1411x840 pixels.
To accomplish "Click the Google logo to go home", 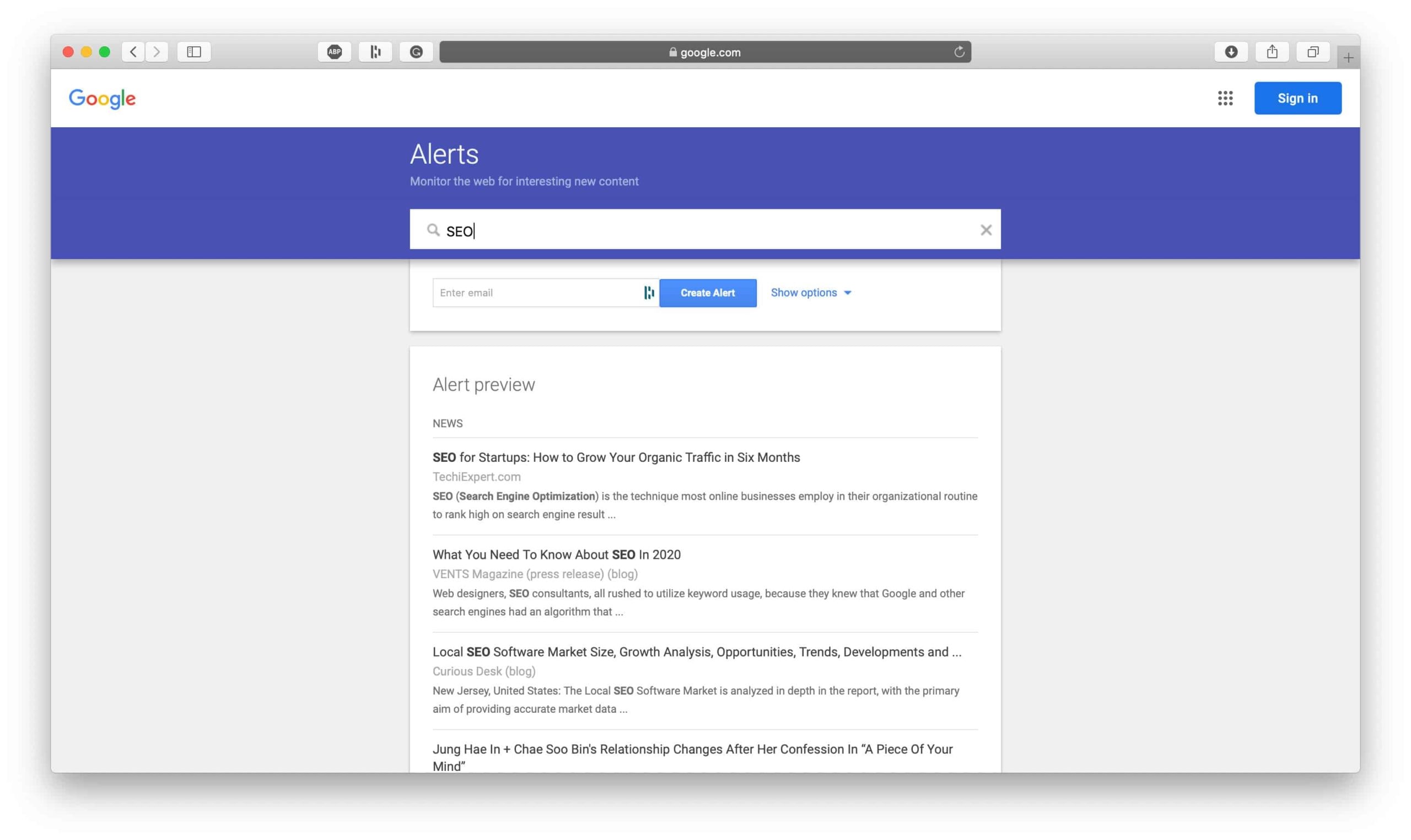I will tap(102, 98).
